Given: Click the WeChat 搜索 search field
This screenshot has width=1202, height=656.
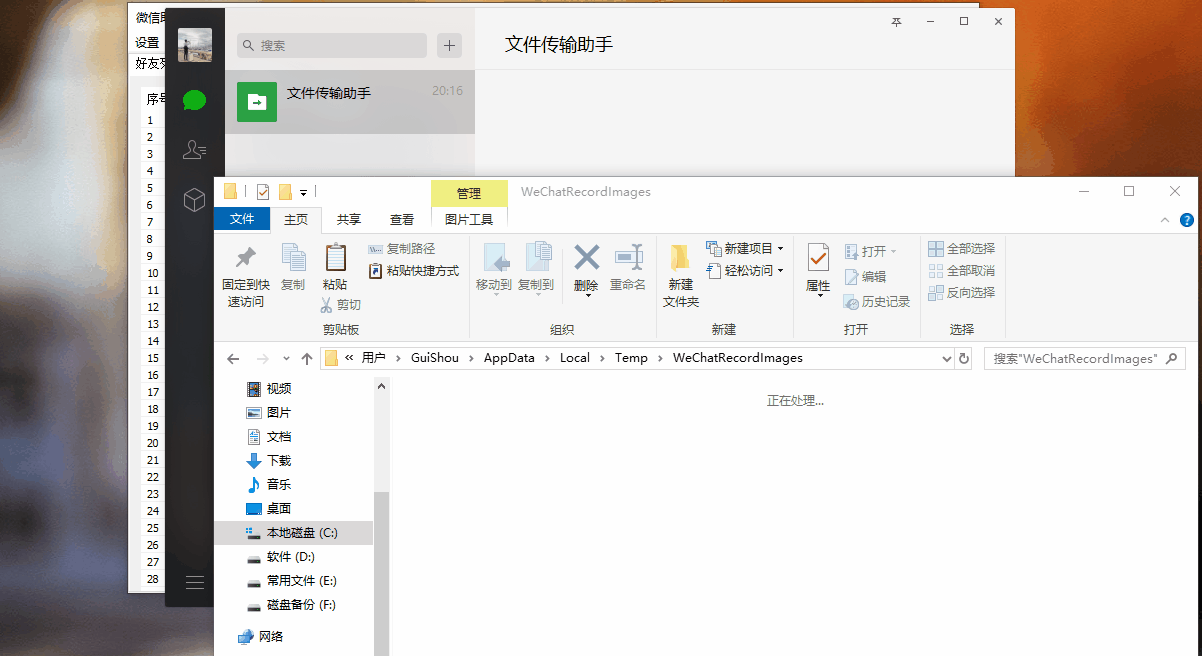Looking at the screenshot, I should (x=332, y=45).
